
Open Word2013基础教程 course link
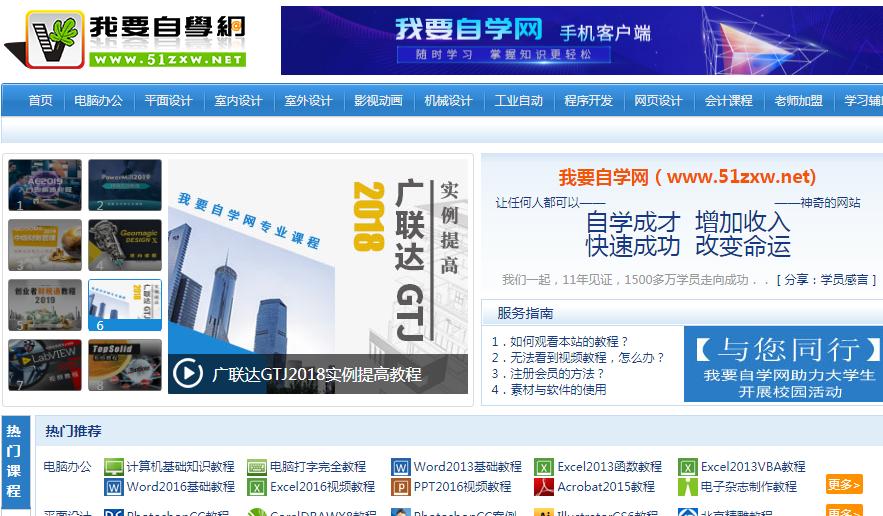(468, 466)
